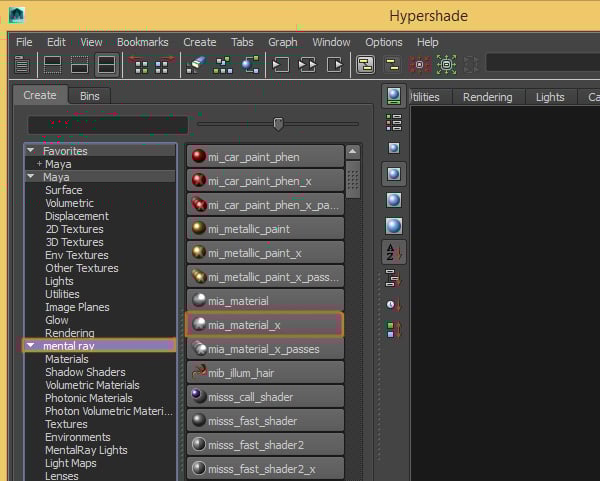Open the Graph menu

coord(283,42)
